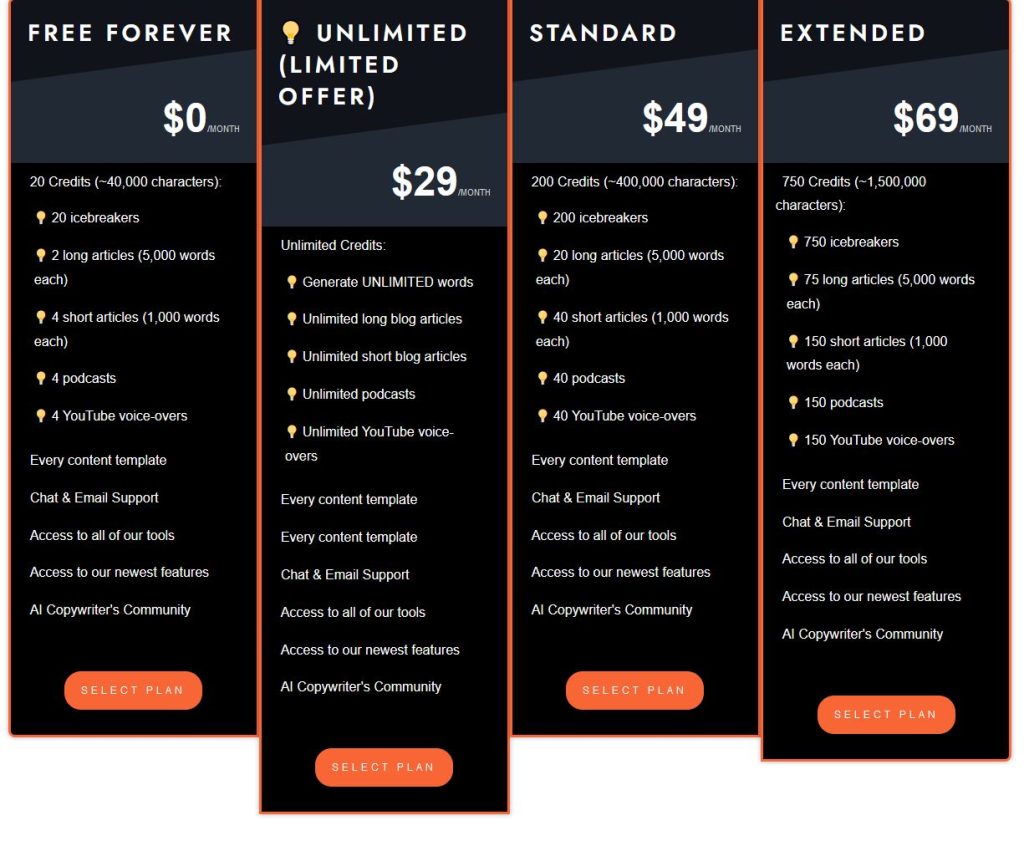Click bulb icon next to 20 icebreakers
Image resolution: width=1024 pixels, height=841 pixels.
(x=40, y=217)
